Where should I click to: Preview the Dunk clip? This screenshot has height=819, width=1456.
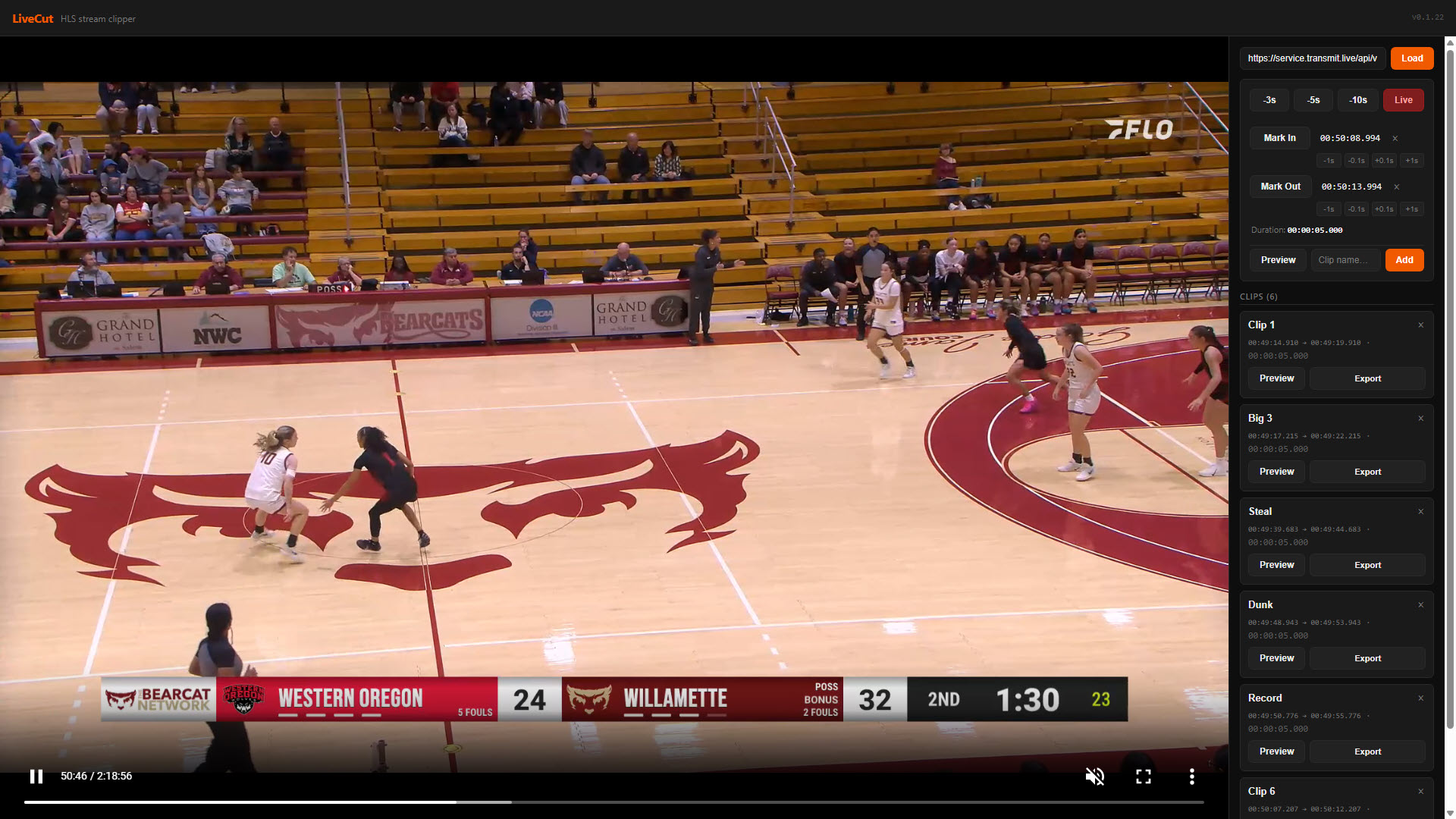click(1276, 658)
